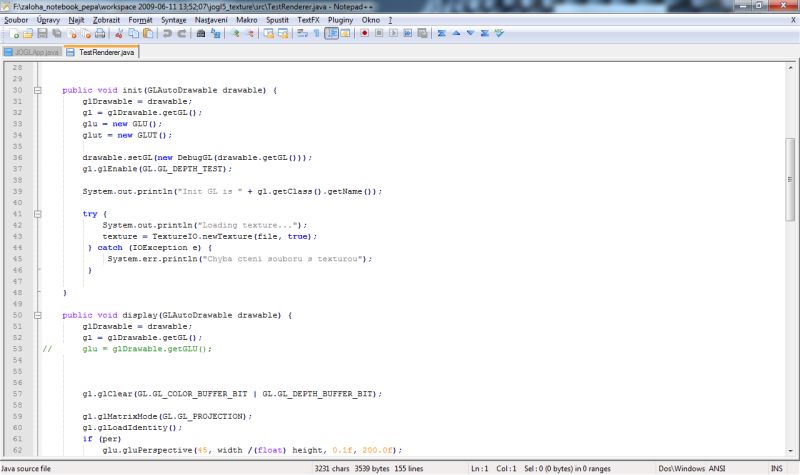
Task: Click line number 39 in the margin
Action: [17, 191]
